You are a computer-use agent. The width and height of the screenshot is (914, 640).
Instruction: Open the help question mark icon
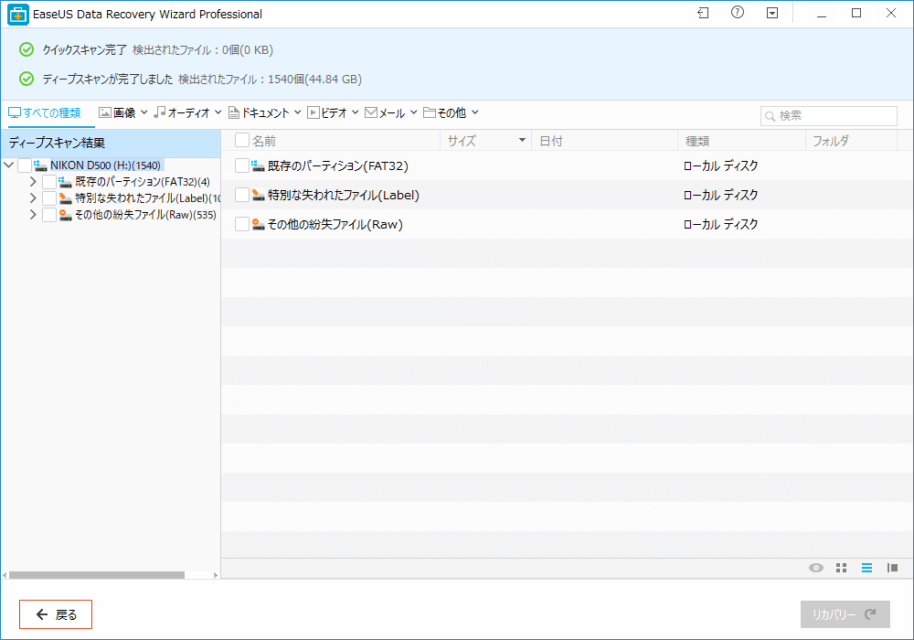click(x=737, y=12)
